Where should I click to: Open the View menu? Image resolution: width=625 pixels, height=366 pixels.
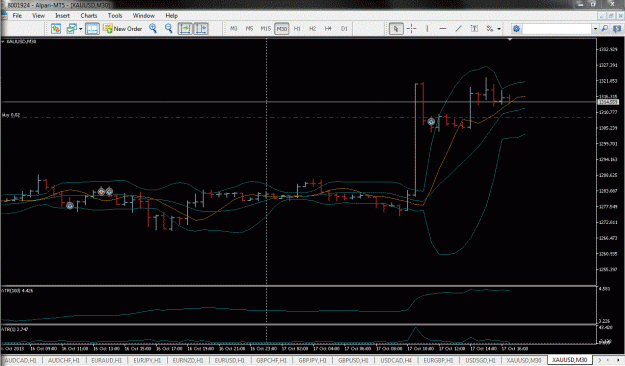pyautogui.click(x=38, y=16)
